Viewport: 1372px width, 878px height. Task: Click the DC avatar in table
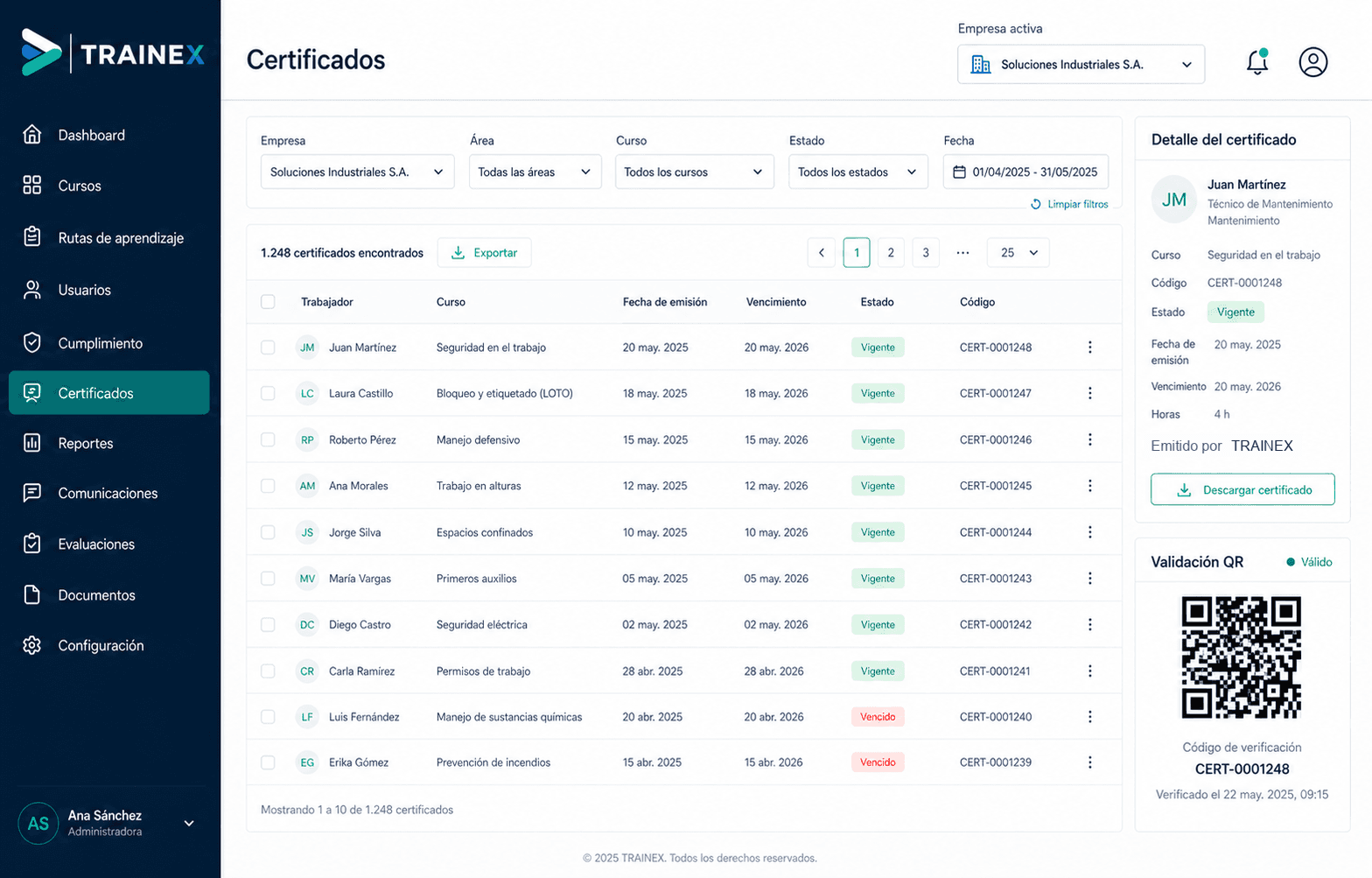click(307, 625)
